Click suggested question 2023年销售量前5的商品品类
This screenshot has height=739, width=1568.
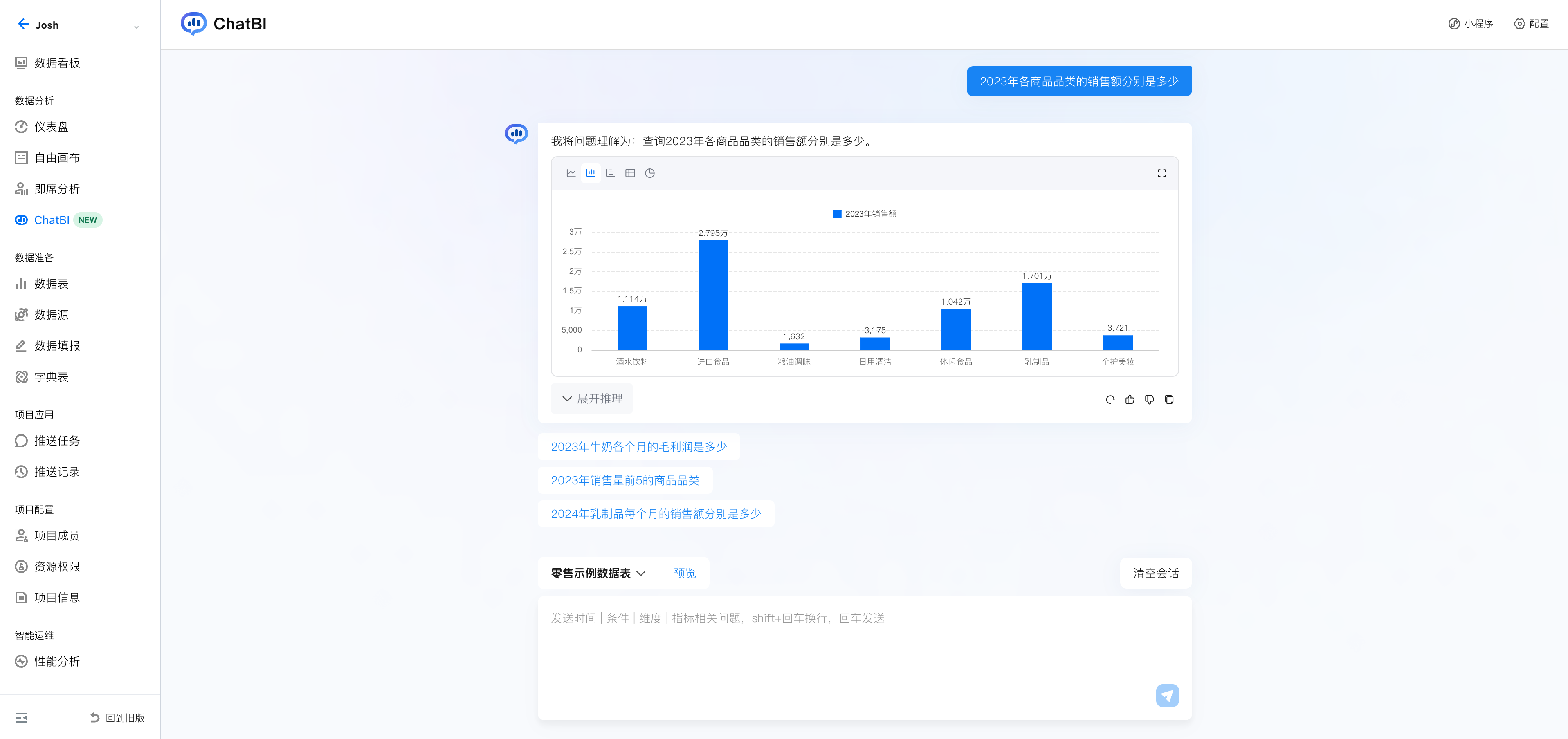[x=625, y=481]
